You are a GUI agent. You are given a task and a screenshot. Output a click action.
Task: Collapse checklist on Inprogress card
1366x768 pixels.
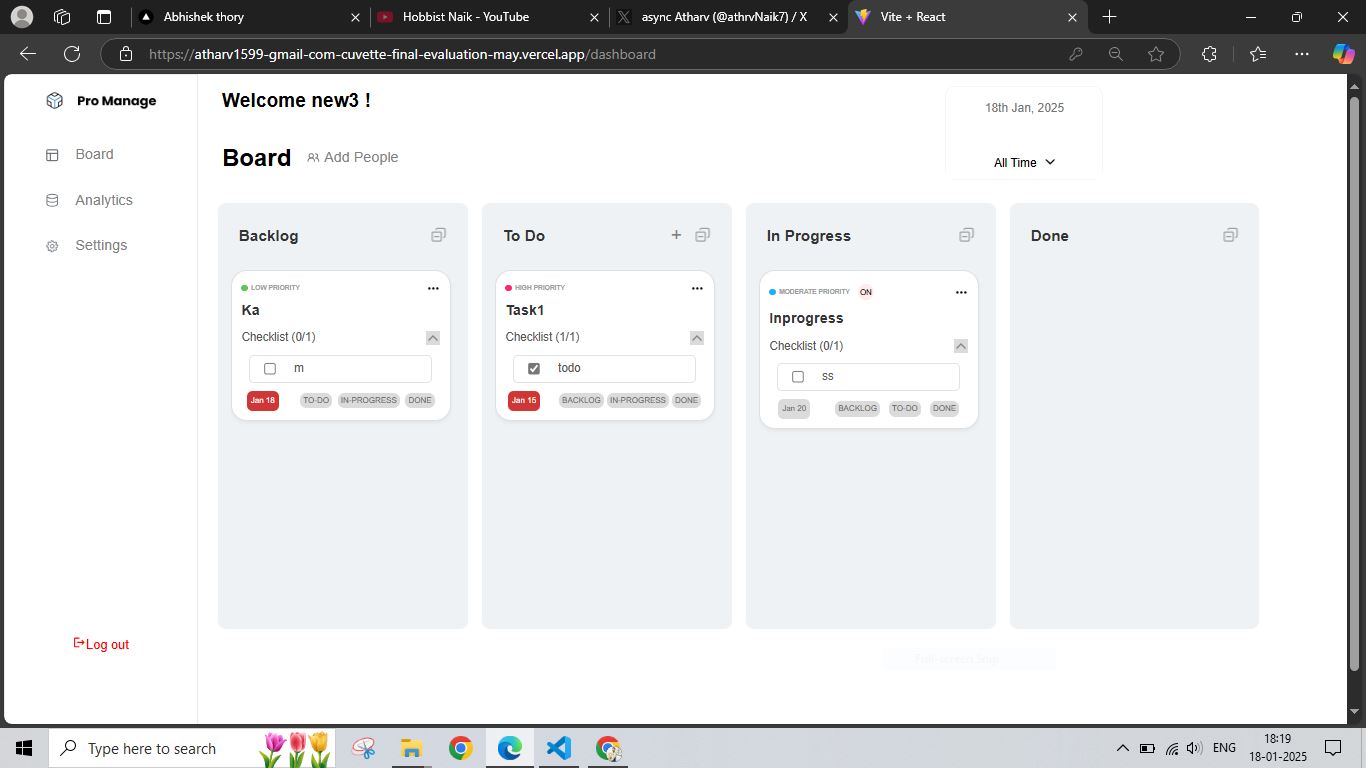click(x=961, y=346)
